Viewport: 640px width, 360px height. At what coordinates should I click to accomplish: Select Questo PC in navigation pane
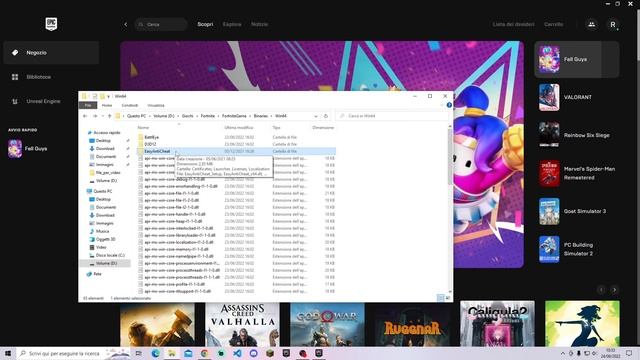103,191
